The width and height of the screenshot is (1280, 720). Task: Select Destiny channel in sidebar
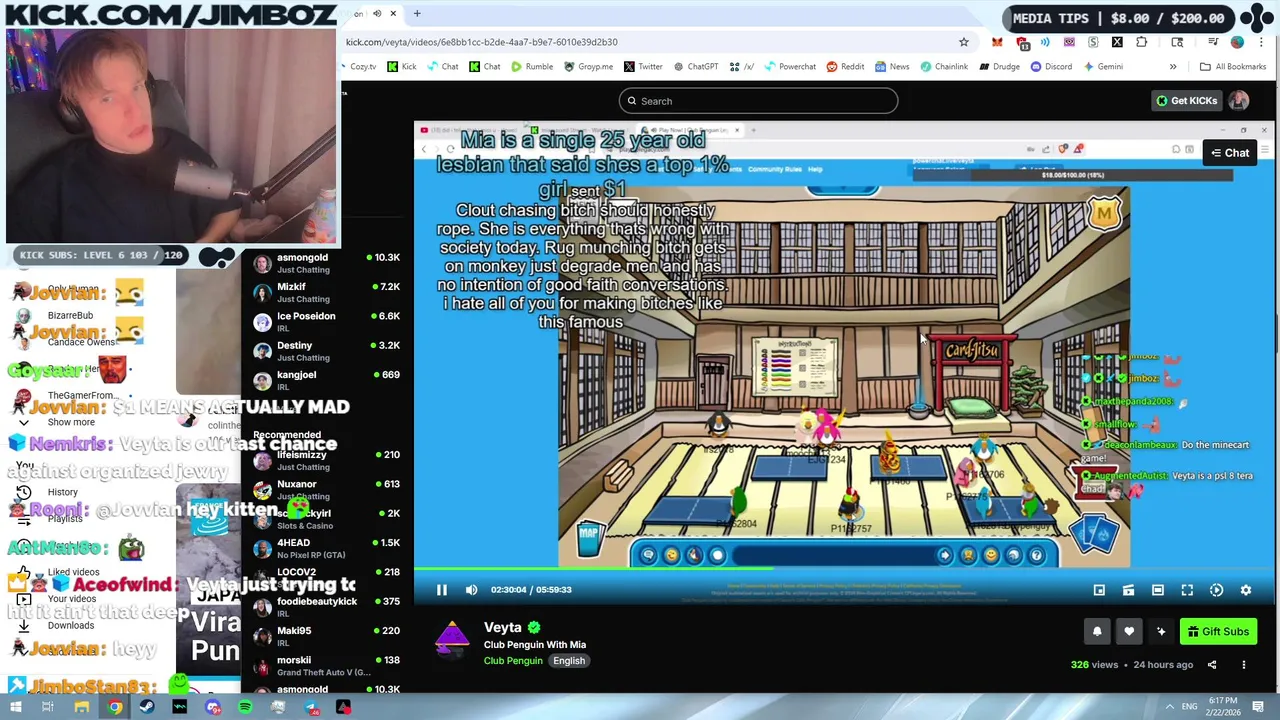click(x=326, y=351)
